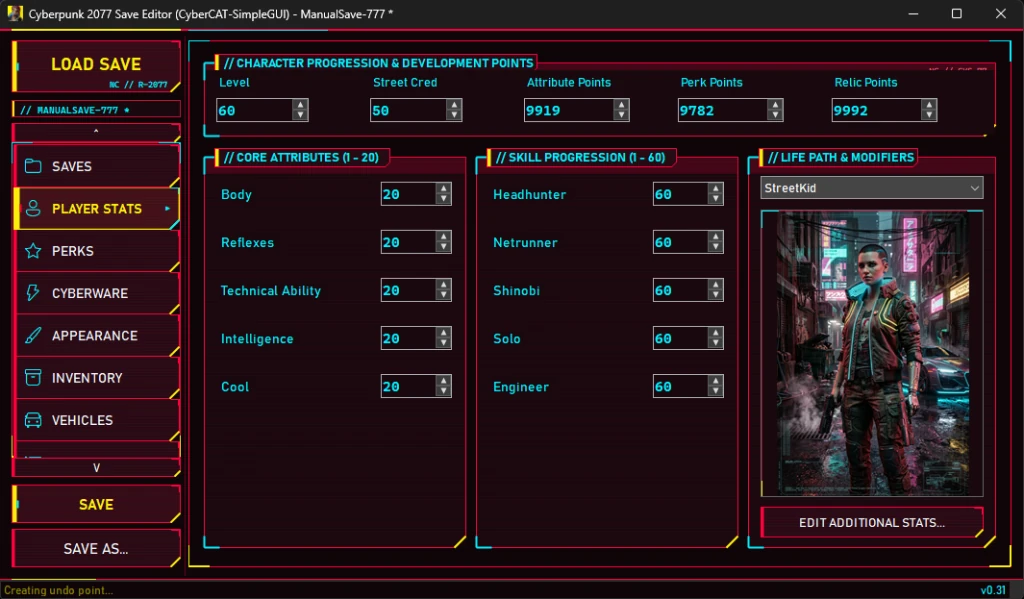
Task: Click the Appearance brush icon
Action: pyautogui.click(x=33, y=336)
